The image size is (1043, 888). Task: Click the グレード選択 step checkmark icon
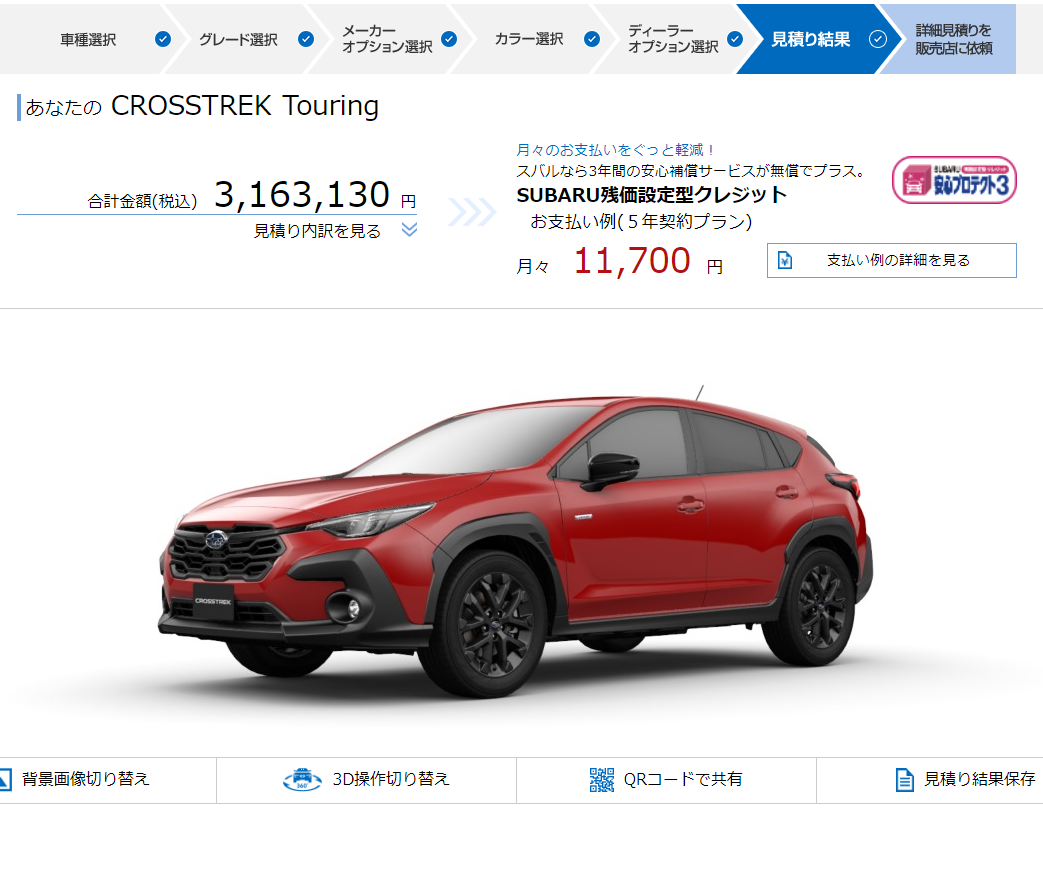[x=306, y=39]
